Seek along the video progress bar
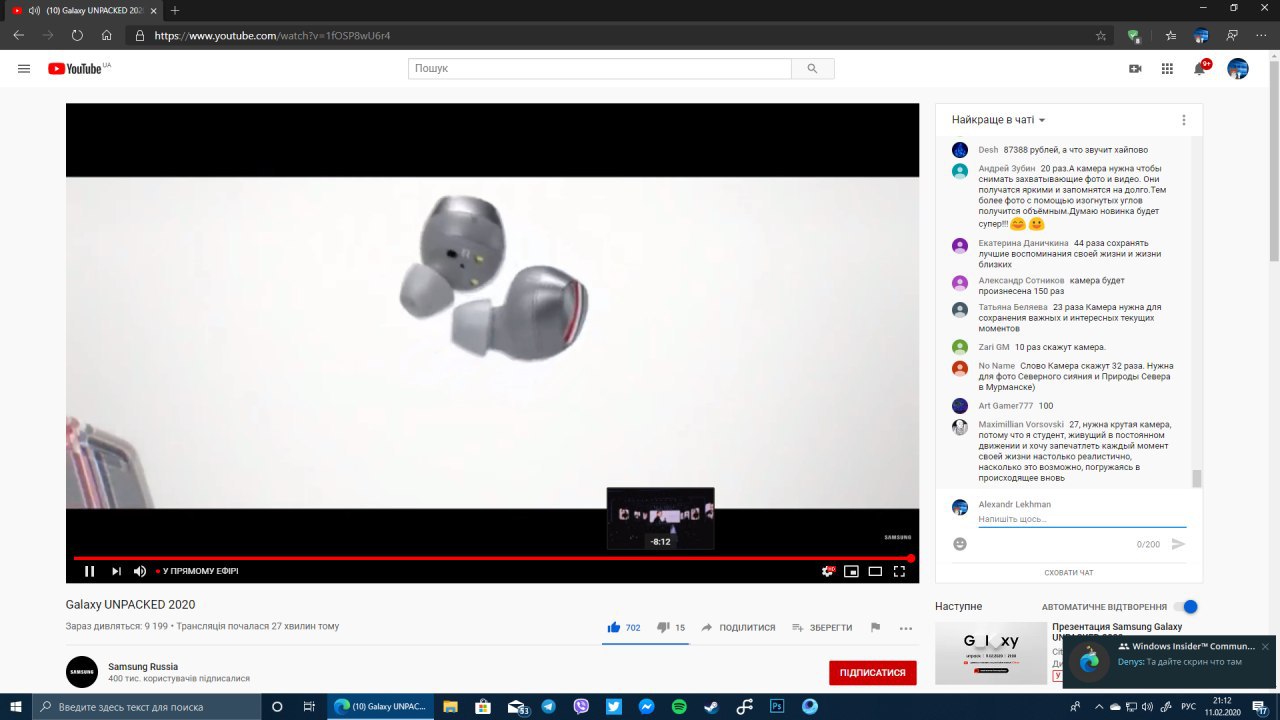This screenshot has height=720, width=1280. (492, 558)
